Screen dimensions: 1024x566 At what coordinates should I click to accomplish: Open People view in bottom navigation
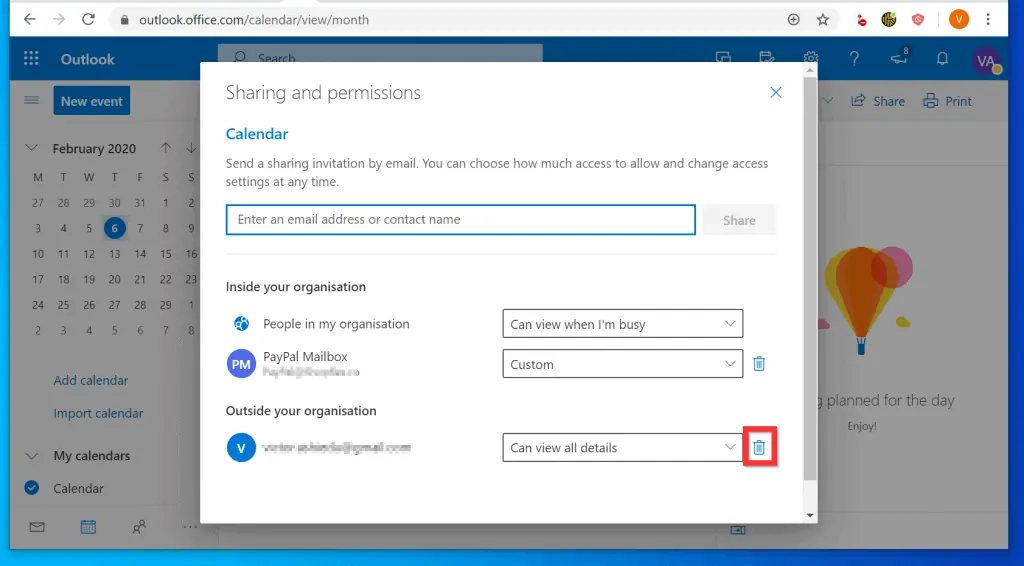pyautogui.click(x=139, y=527)
